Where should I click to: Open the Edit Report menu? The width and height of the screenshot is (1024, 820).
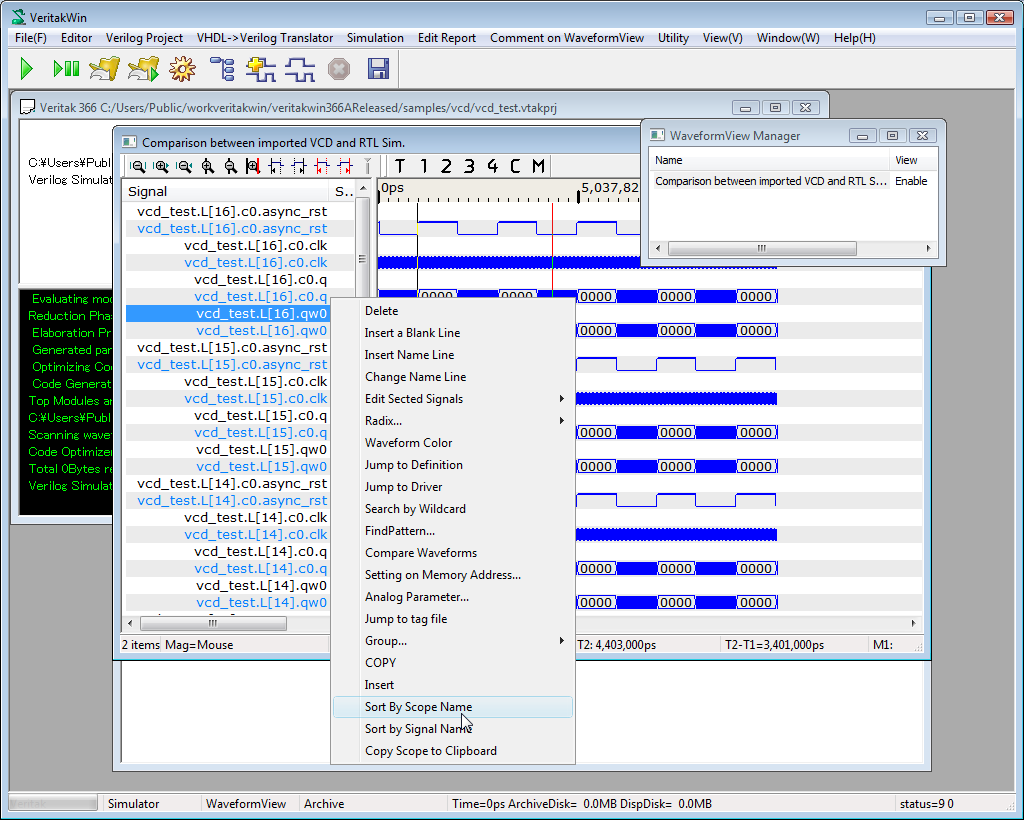pos(447,38)
